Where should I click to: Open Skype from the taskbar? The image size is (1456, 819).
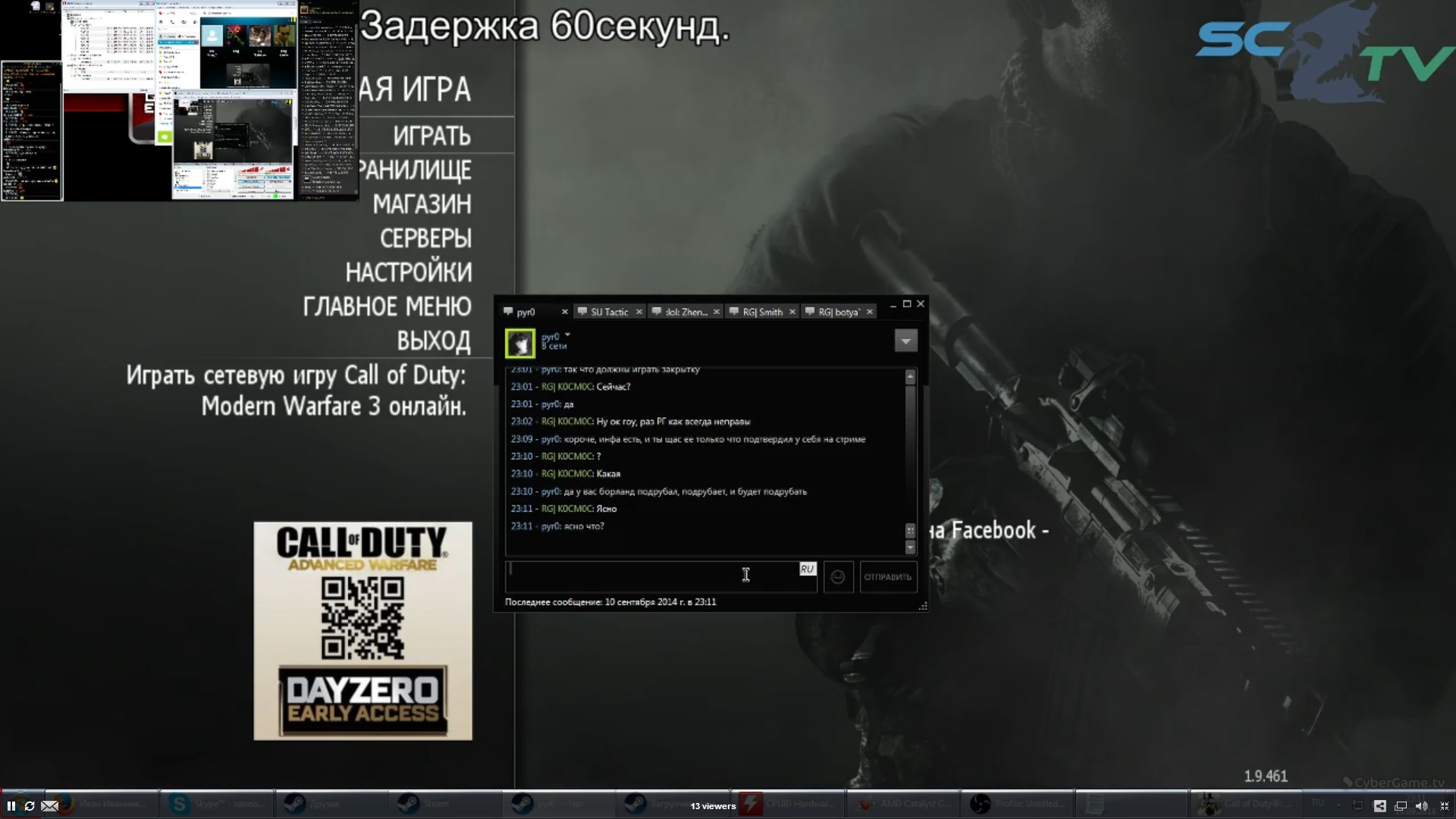(x=217, y=803)
